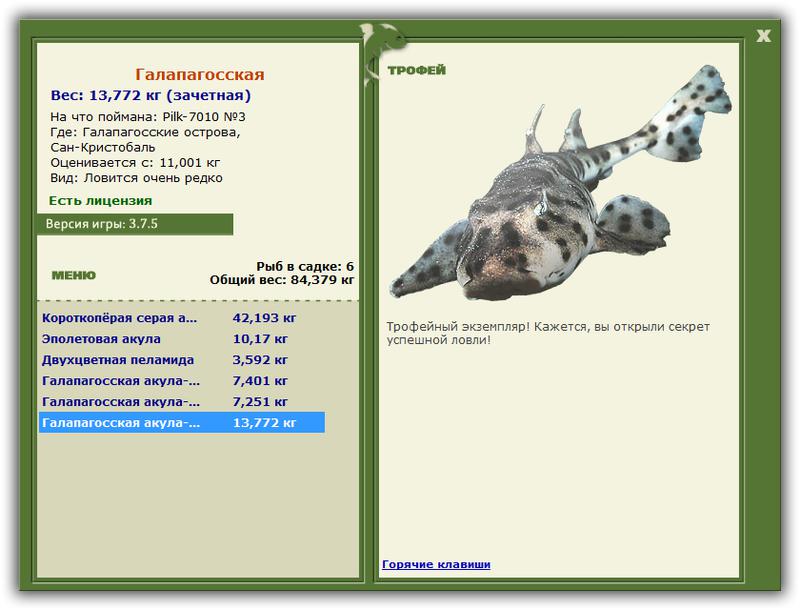
Task: Click the 3,592 кг weight value
Action: tap(260, 360)
